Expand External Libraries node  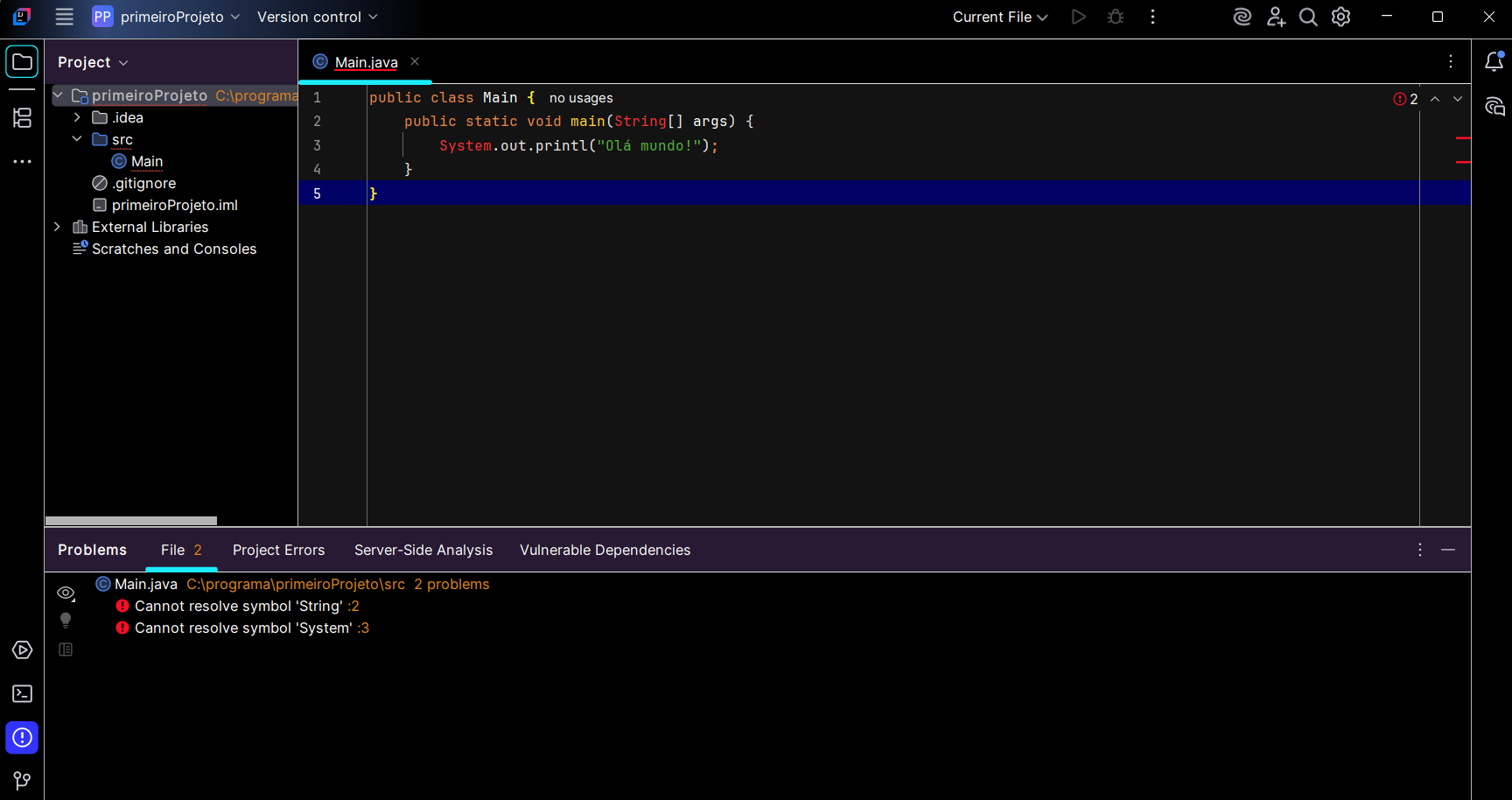coord(58,227)
